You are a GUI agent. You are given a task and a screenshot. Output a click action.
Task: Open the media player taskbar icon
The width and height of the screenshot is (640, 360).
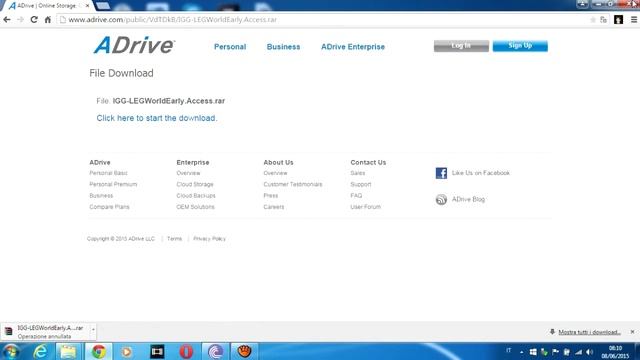pos(127,351)
